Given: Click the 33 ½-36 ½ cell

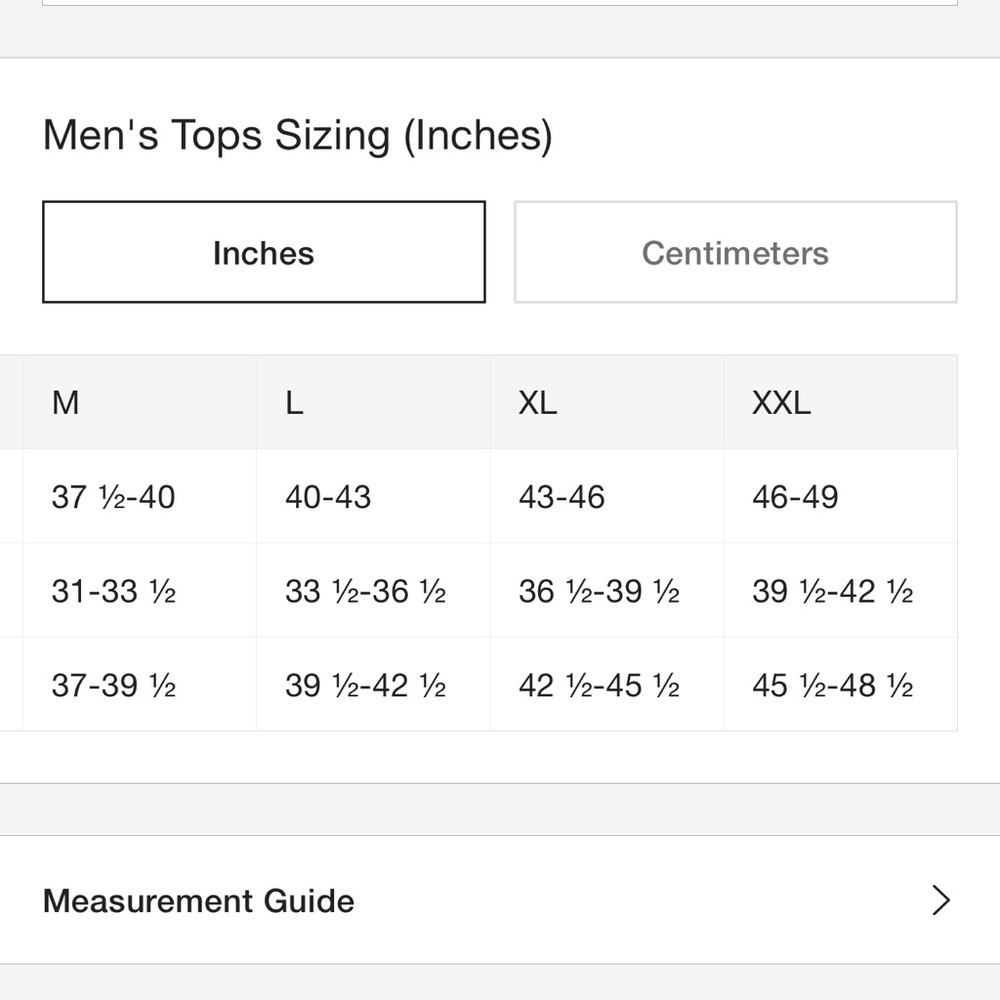Looking at the screenshot, I should pyautogui.click(x=373, y=591).
